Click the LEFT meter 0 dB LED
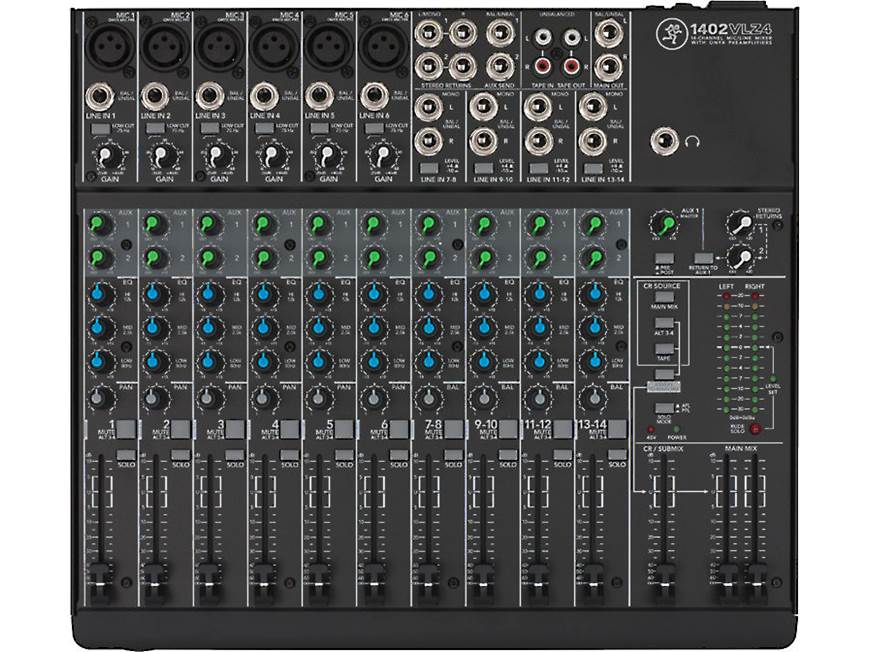Viewport: 869px width, 652px height. point(727,348)
